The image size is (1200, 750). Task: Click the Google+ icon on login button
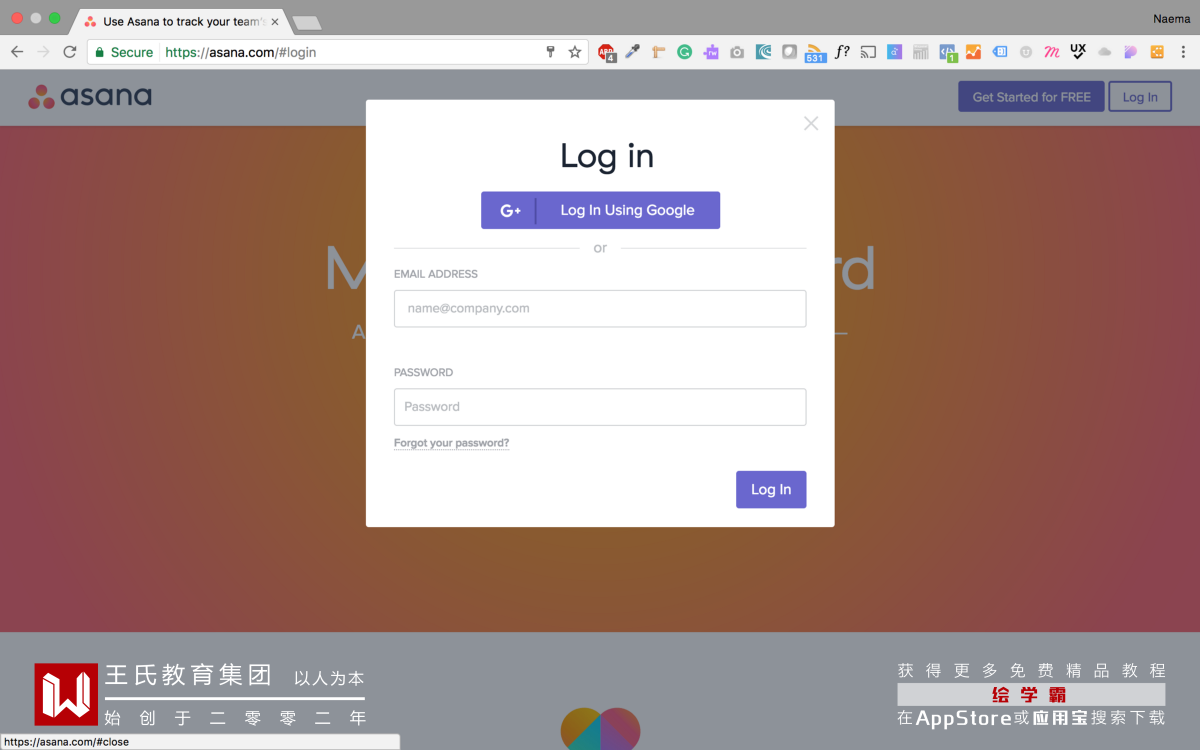coord(510,210)
